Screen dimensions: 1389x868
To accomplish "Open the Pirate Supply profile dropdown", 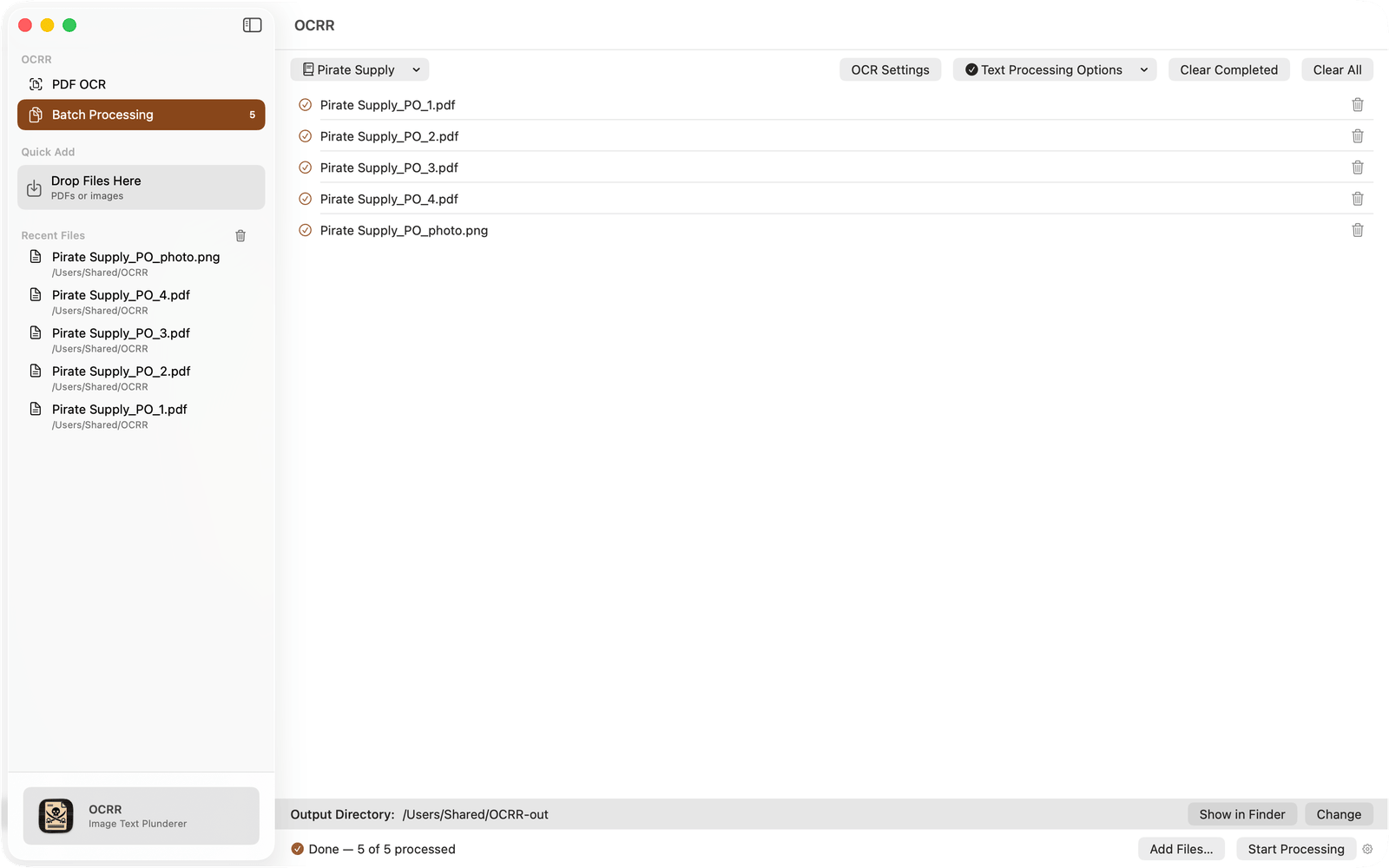I will click(x=359, y=69).
